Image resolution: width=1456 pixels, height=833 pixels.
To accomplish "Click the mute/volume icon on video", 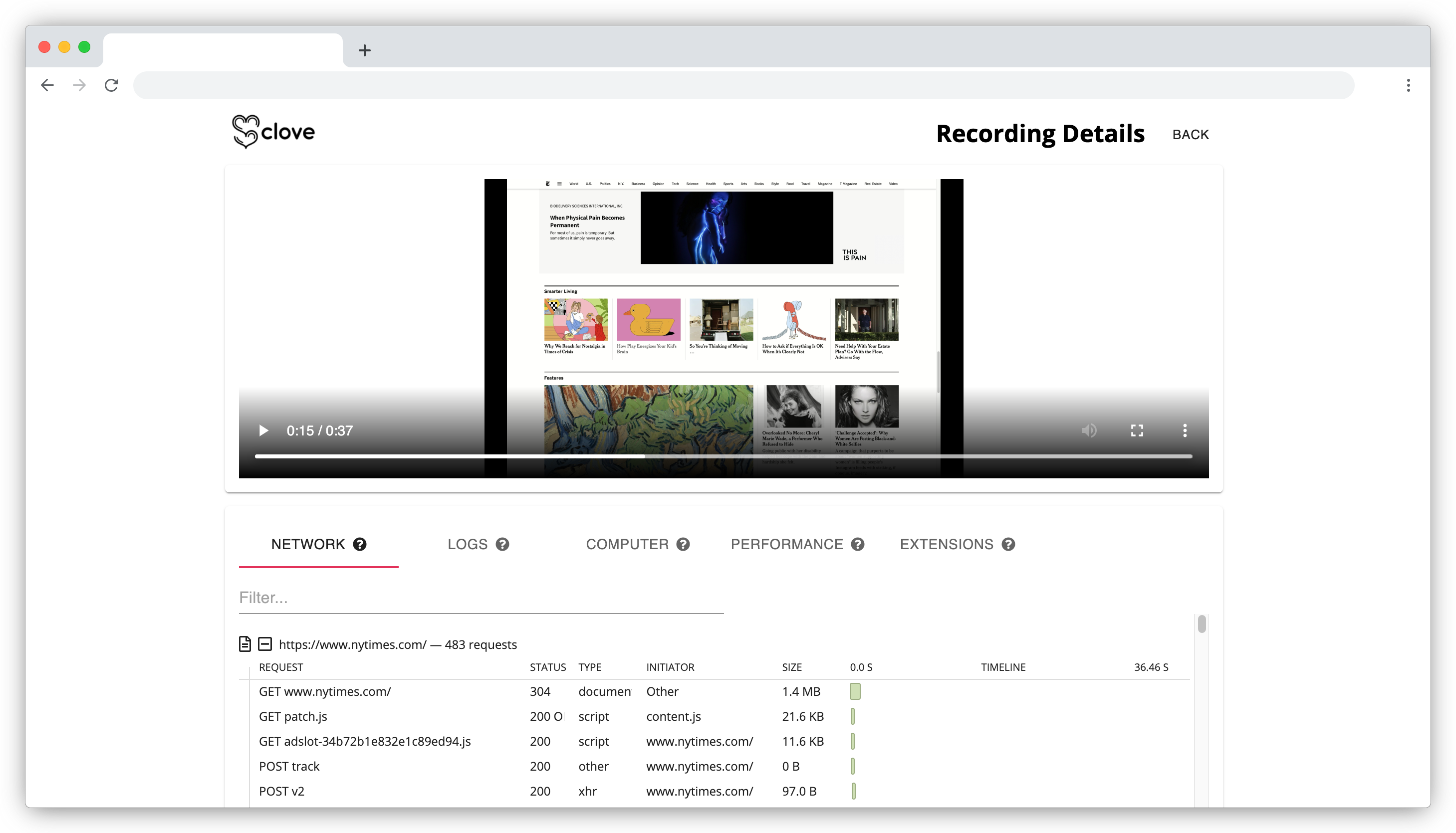I will [x=1089, y=430].
